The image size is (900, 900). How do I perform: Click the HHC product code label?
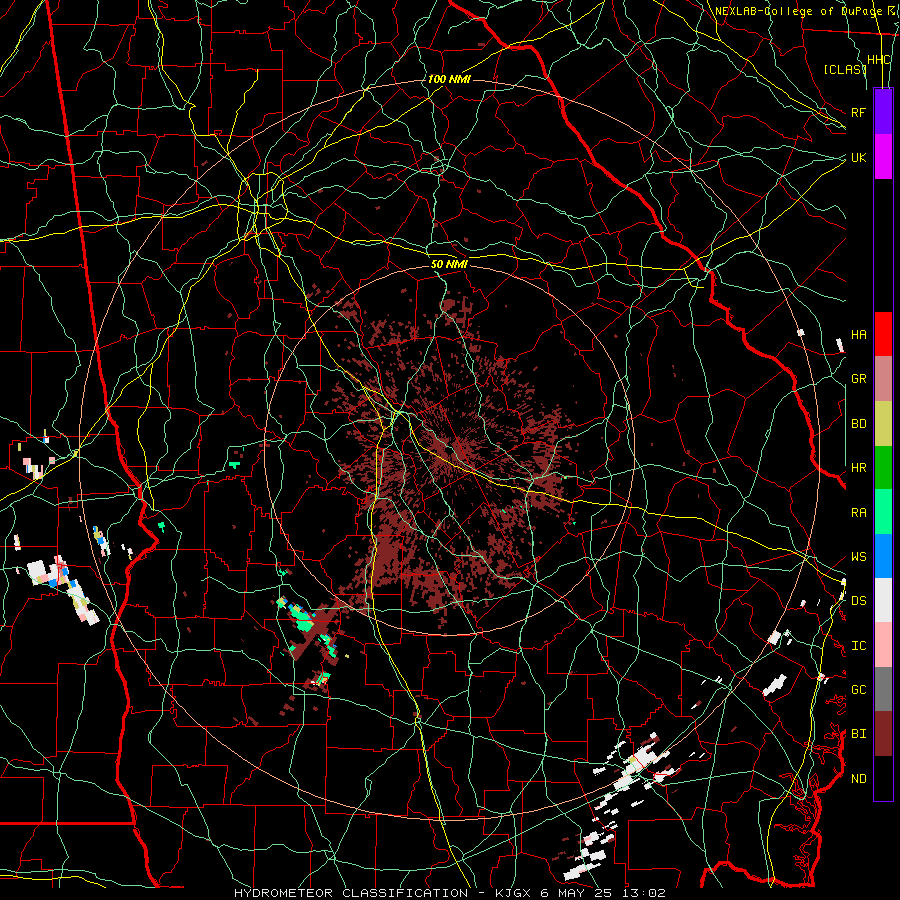(878, 60)
